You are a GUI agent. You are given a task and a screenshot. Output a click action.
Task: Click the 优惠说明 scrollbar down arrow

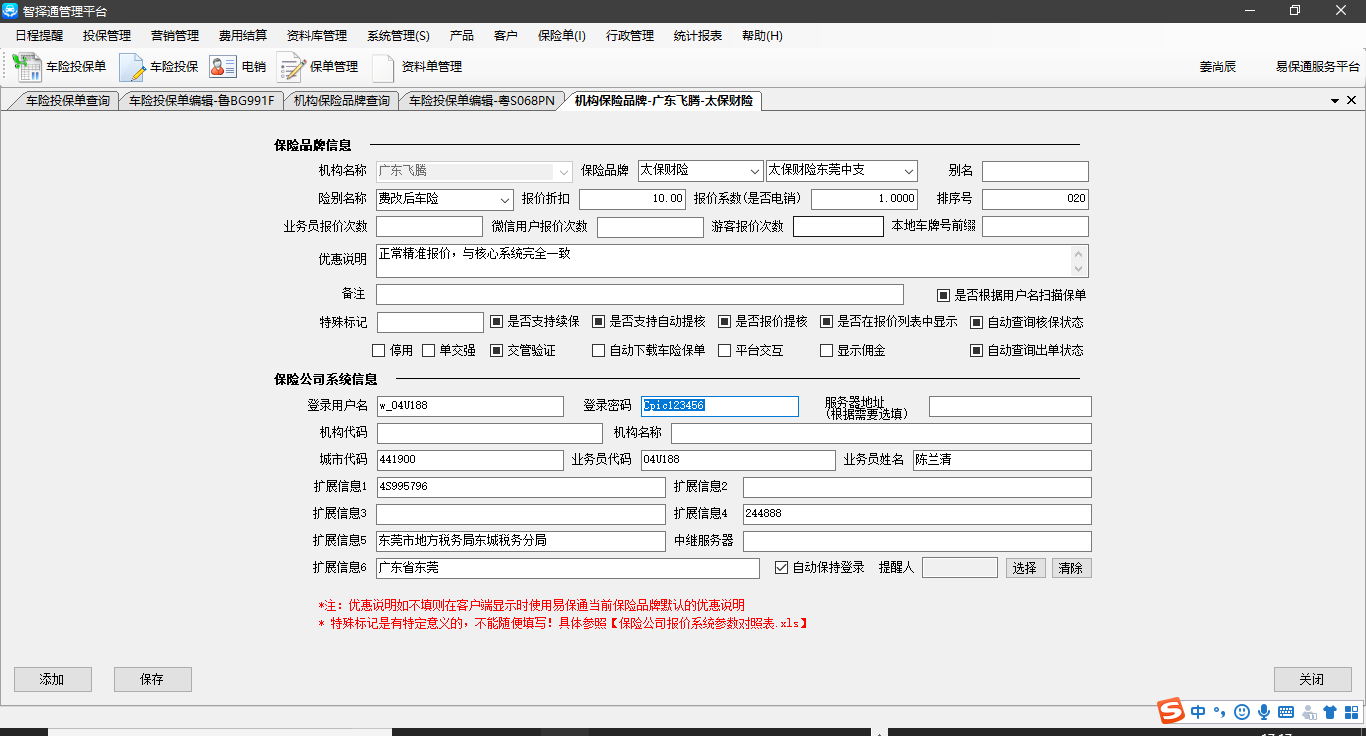[x=1078, y=268]
